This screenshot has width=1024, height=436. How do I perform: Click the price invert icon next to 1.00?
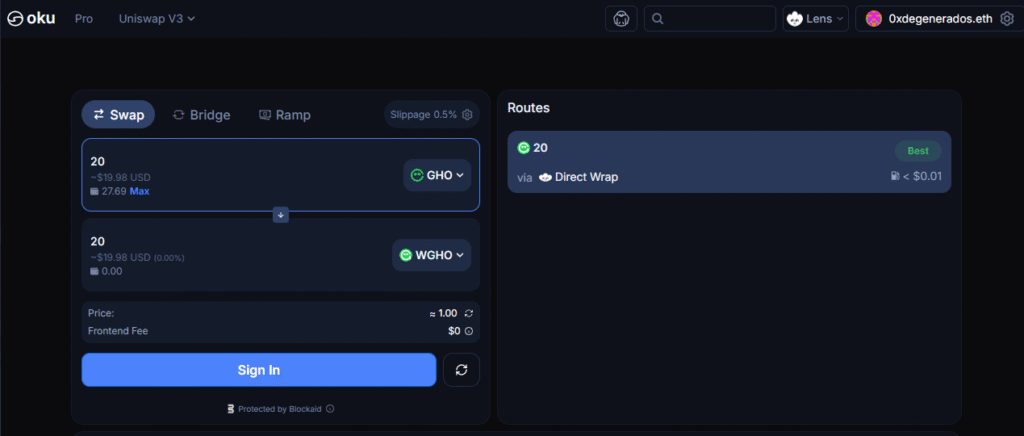469,313
